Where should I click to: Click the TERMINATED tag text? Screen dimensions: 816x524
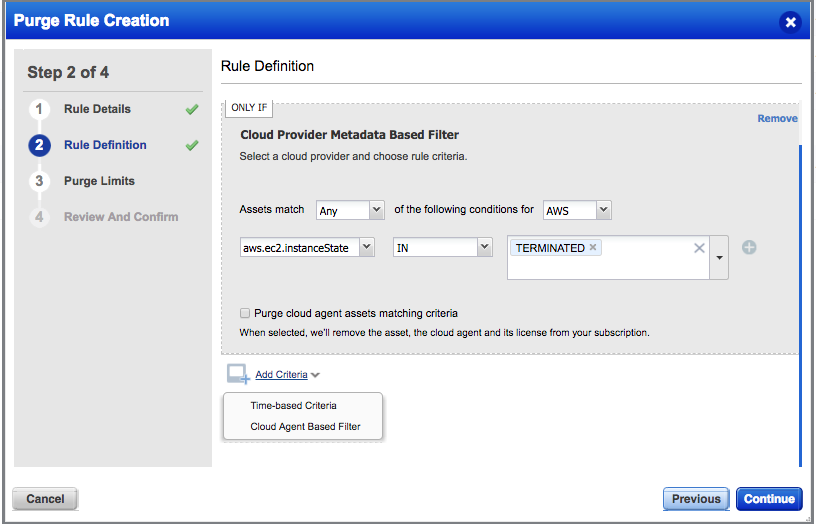[551, 248]
